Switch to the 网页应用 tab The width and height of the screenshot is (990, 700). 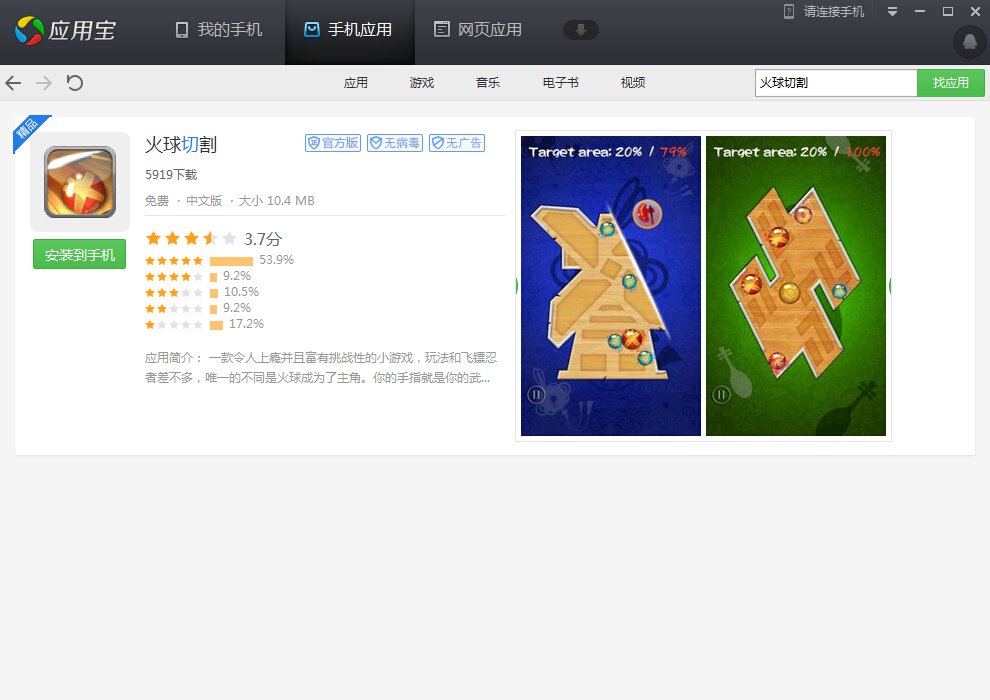(478, 30)
